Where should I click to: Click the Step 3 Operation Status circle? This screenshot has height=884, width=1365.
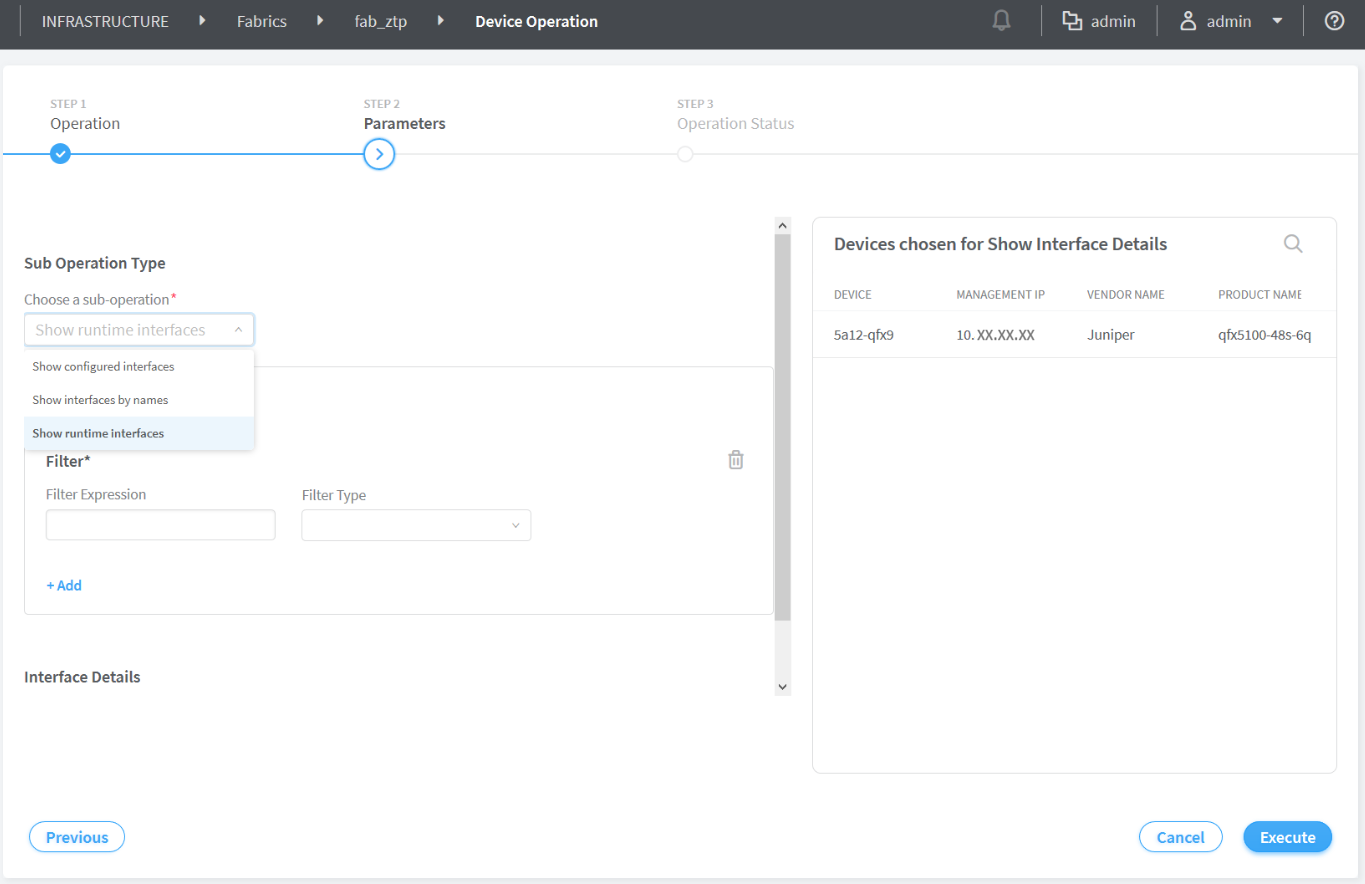tap(685, 154)
